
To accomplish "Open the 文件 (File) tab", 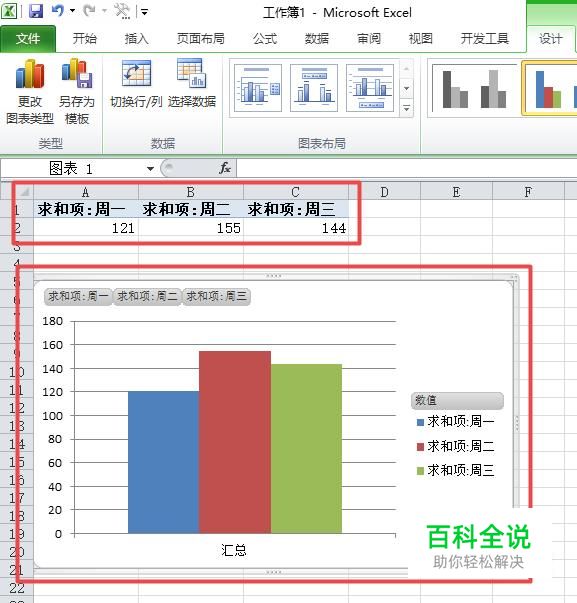I will pos(28,38).
